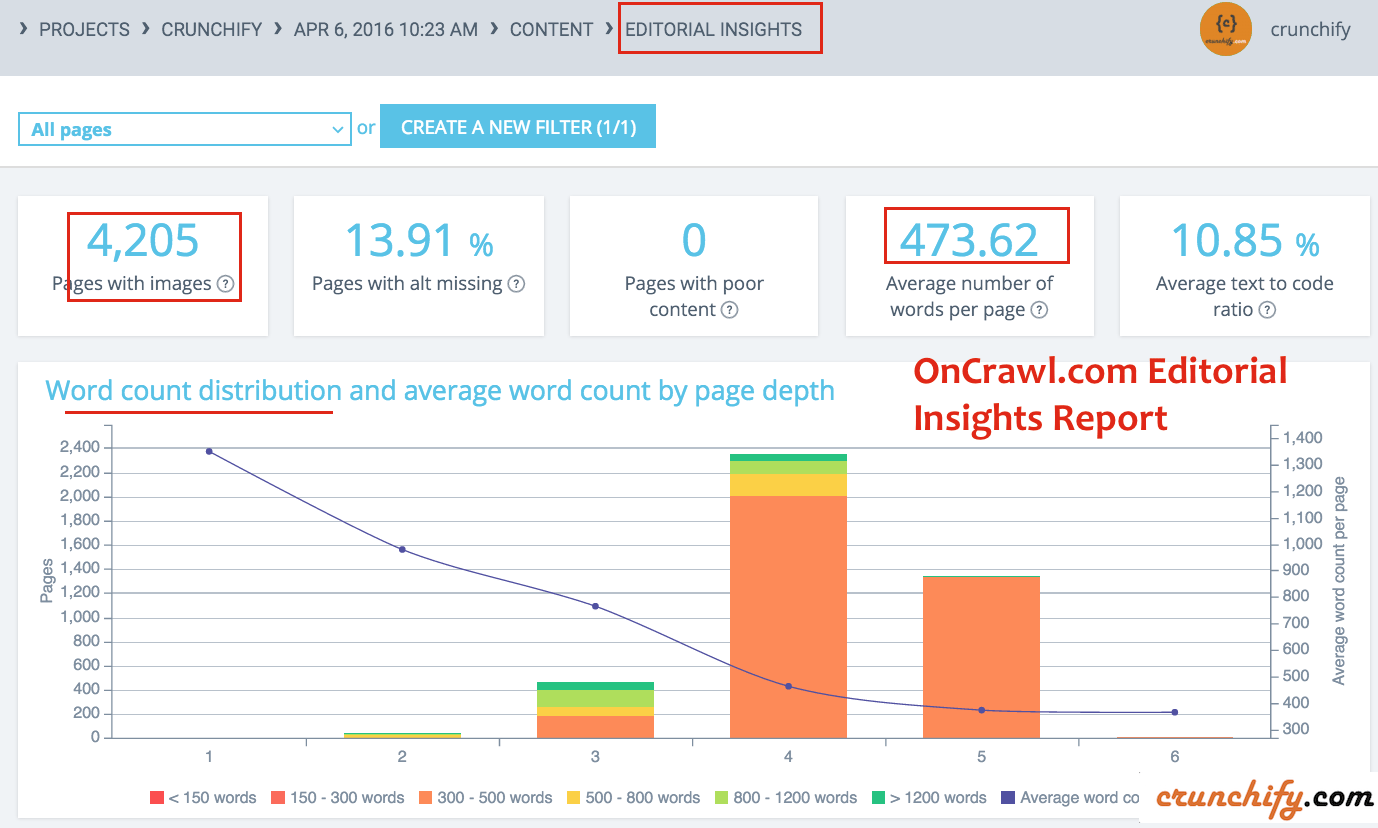Click the depth 4 yellow bar segment
The image size is (1378, 828).
(x=789, y=485)
